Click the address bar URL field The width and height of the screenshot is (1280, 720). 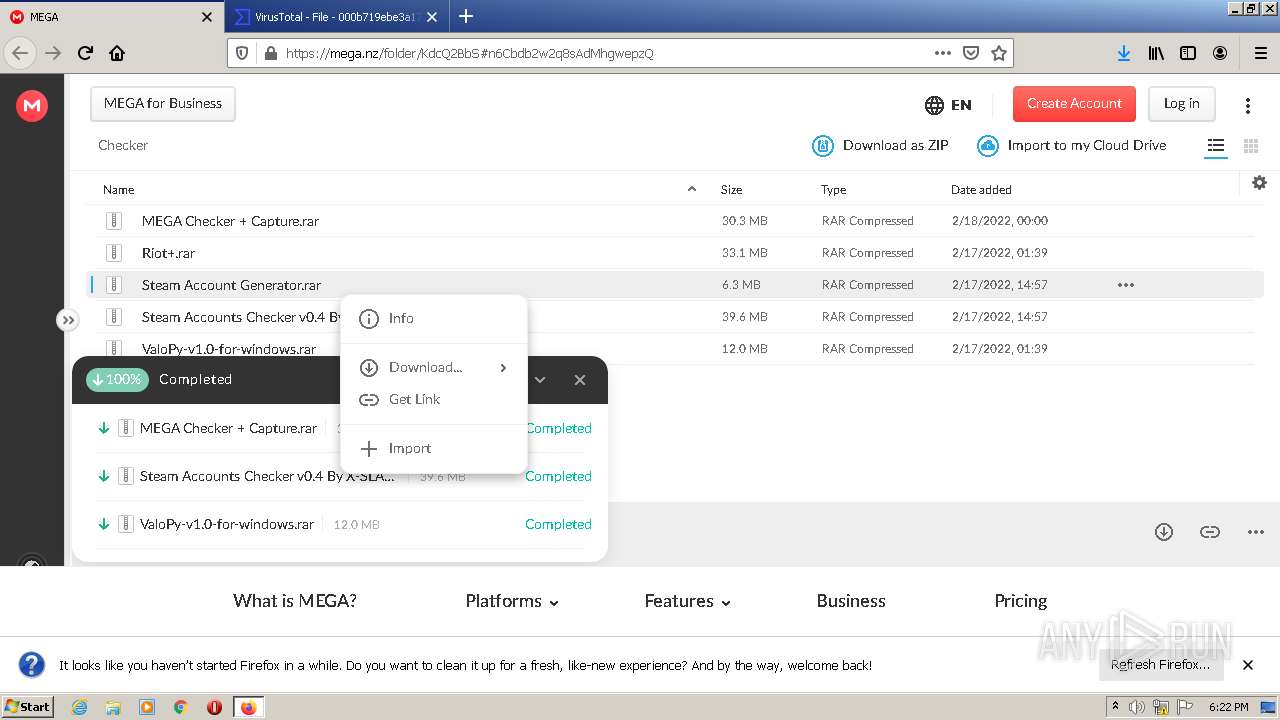603,53
